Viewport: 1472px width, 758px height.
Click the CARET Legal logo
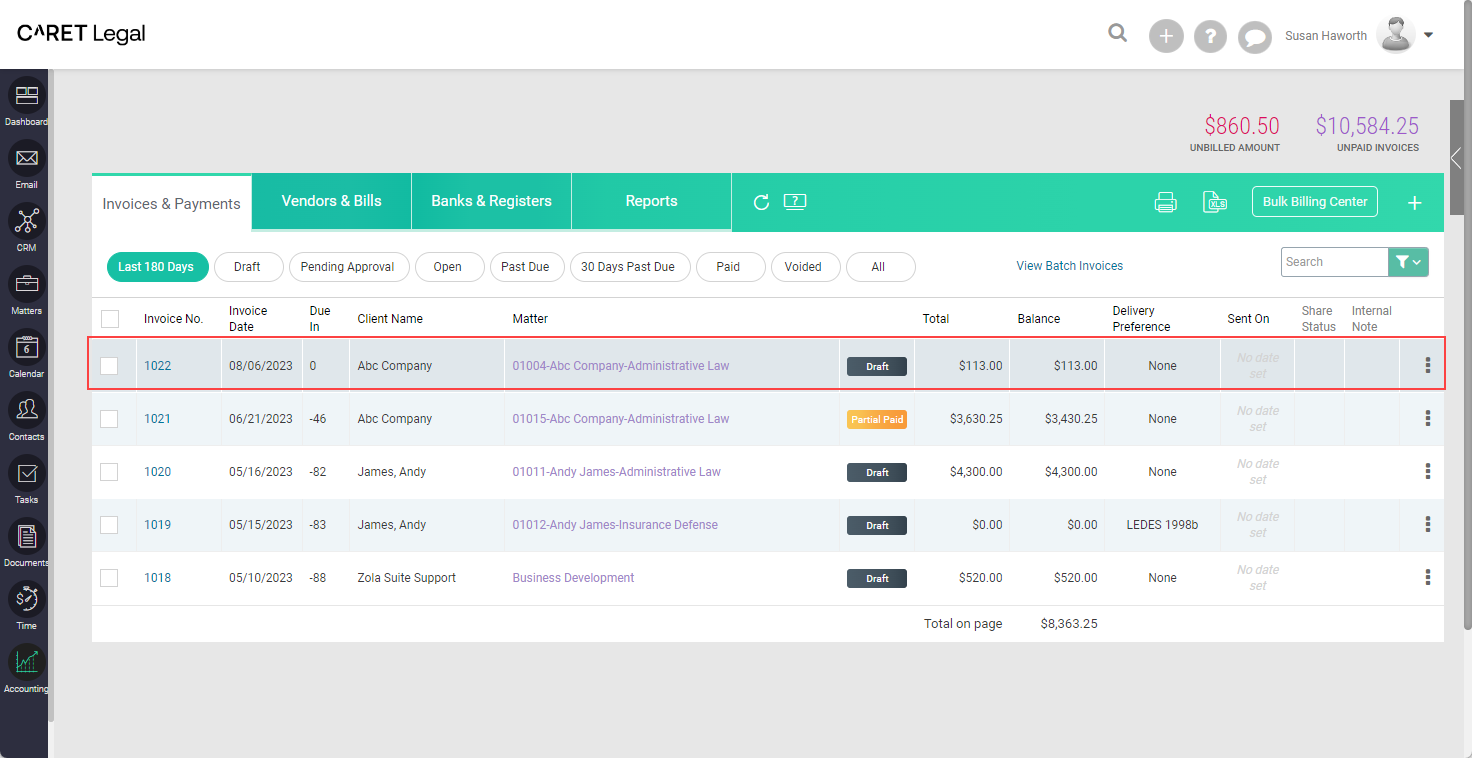pyautogui.click(x=81, y=34)
